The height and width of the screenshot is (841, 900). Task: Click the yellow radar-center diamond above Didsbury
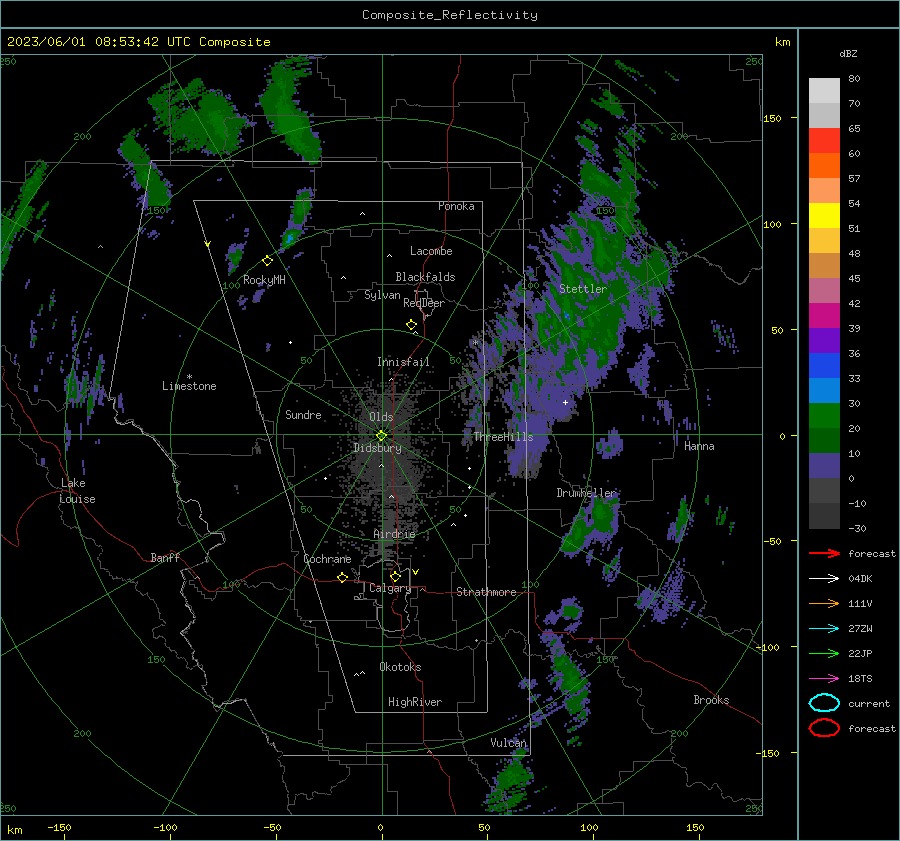pyautogui.click(x=382, y=436)
